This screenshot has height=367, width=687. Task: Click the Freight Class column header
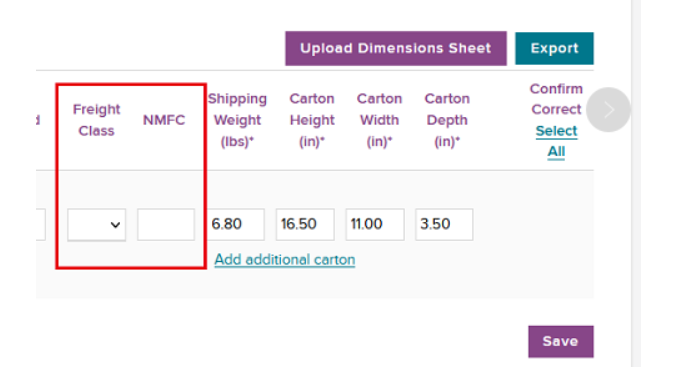pyautogui.click(x=96, y=120)
